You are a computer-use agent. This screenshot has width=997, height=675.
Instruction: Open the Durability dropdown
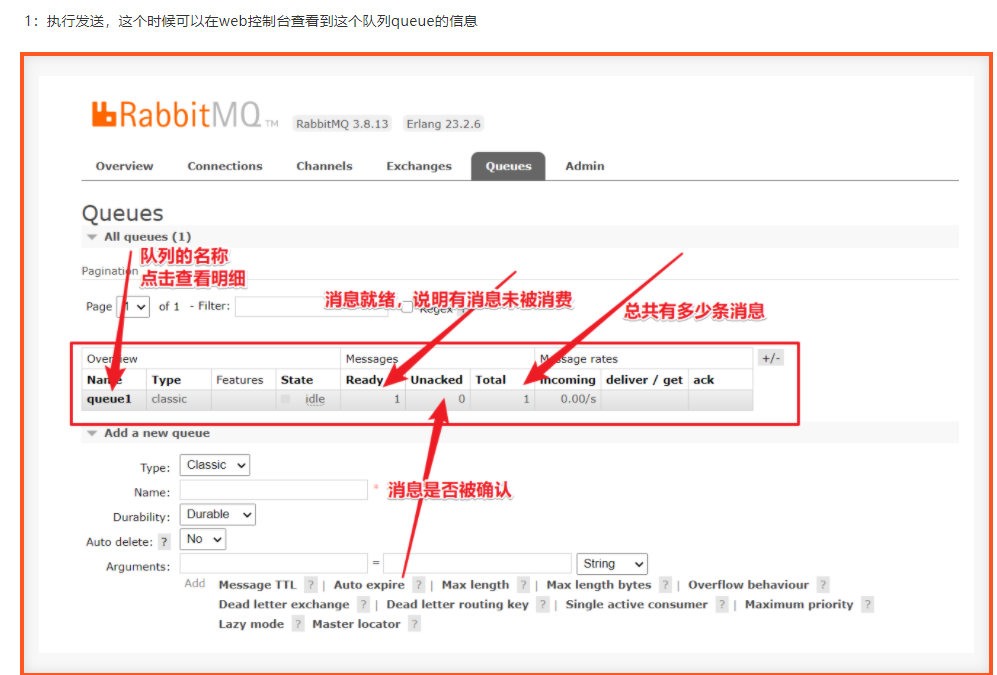[x=217, y=514]
